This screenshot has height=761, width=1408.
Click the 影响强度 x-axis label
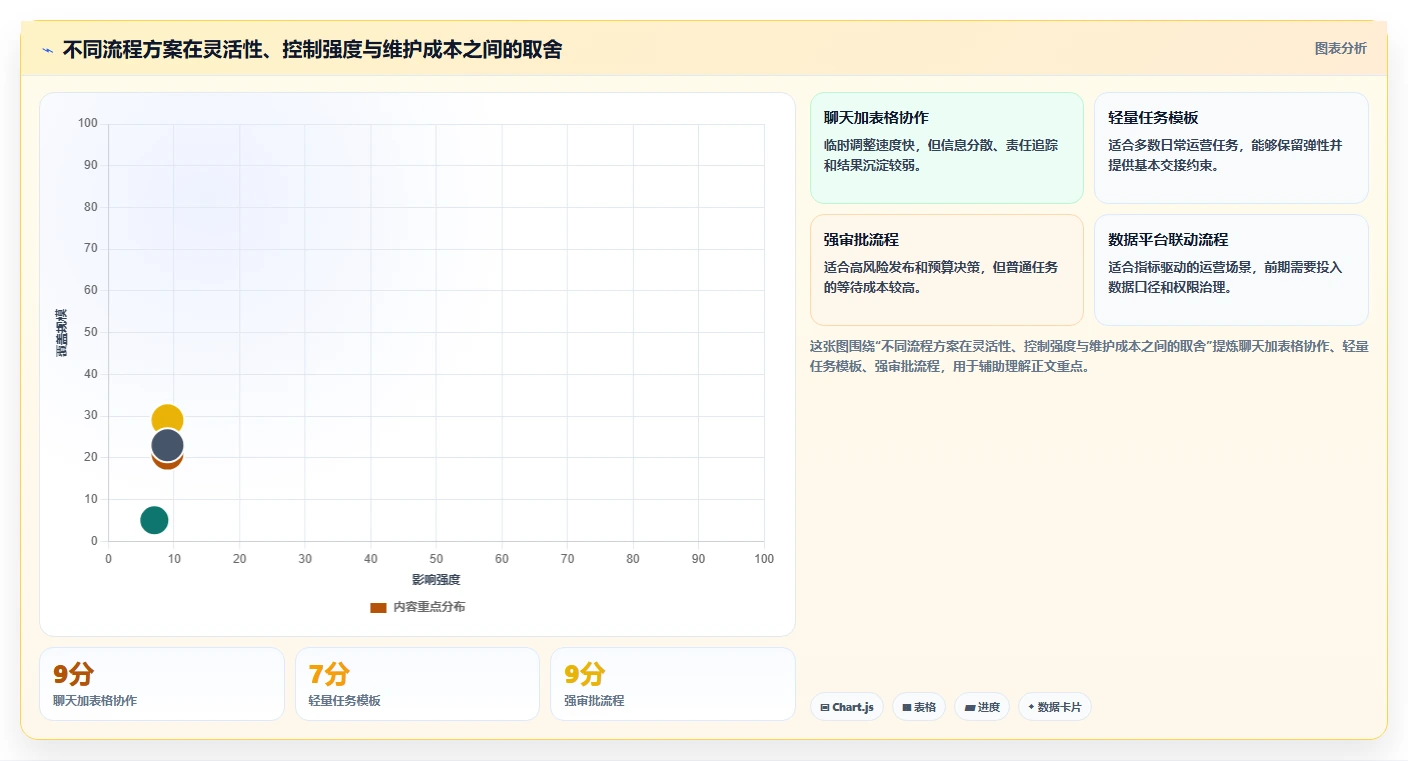click(436, 580)
